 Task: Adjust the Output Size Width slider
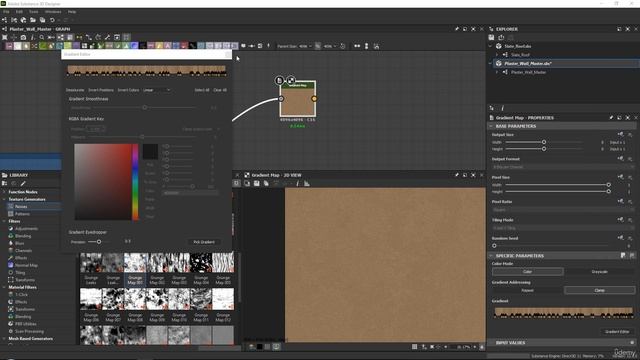click(x=544, y=142)
